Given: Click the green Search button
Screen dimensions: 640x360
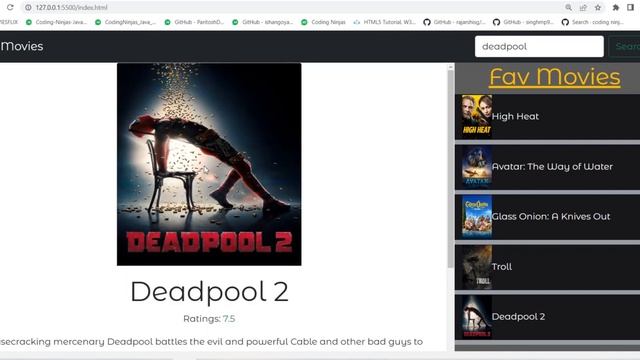Looking at the screenshot, I should click(x=624, y=47).
